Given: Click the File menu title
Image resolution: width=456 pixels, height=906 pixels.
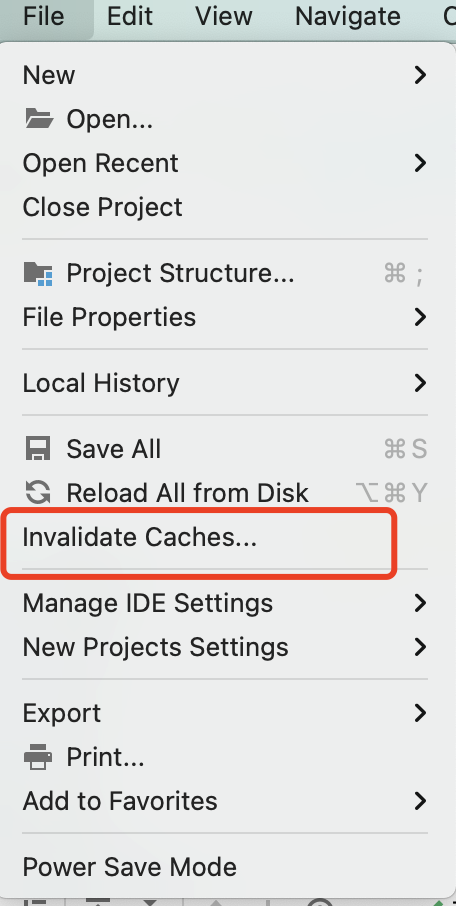Looking at the screenshot, I should click(43, 16).
